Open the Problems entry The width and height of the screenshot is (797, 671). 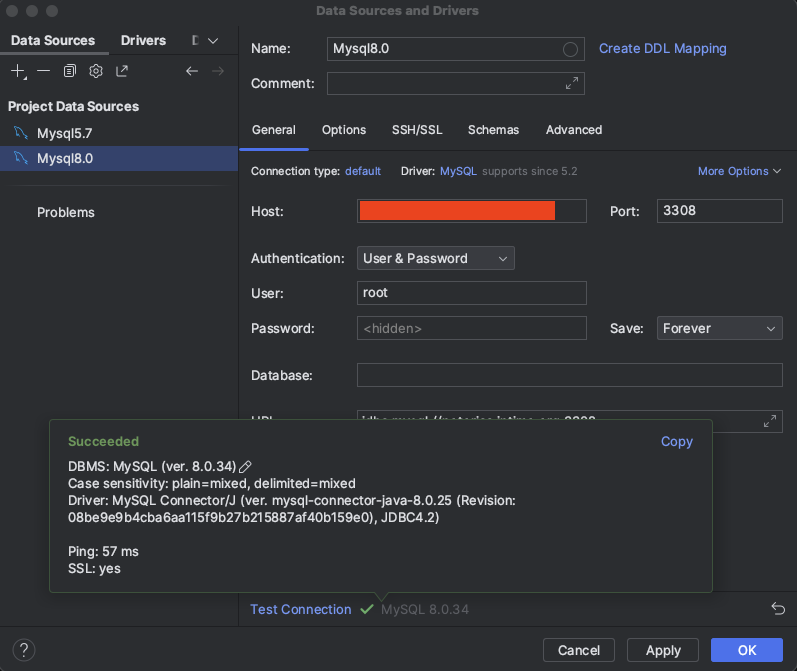click(66, 212)
